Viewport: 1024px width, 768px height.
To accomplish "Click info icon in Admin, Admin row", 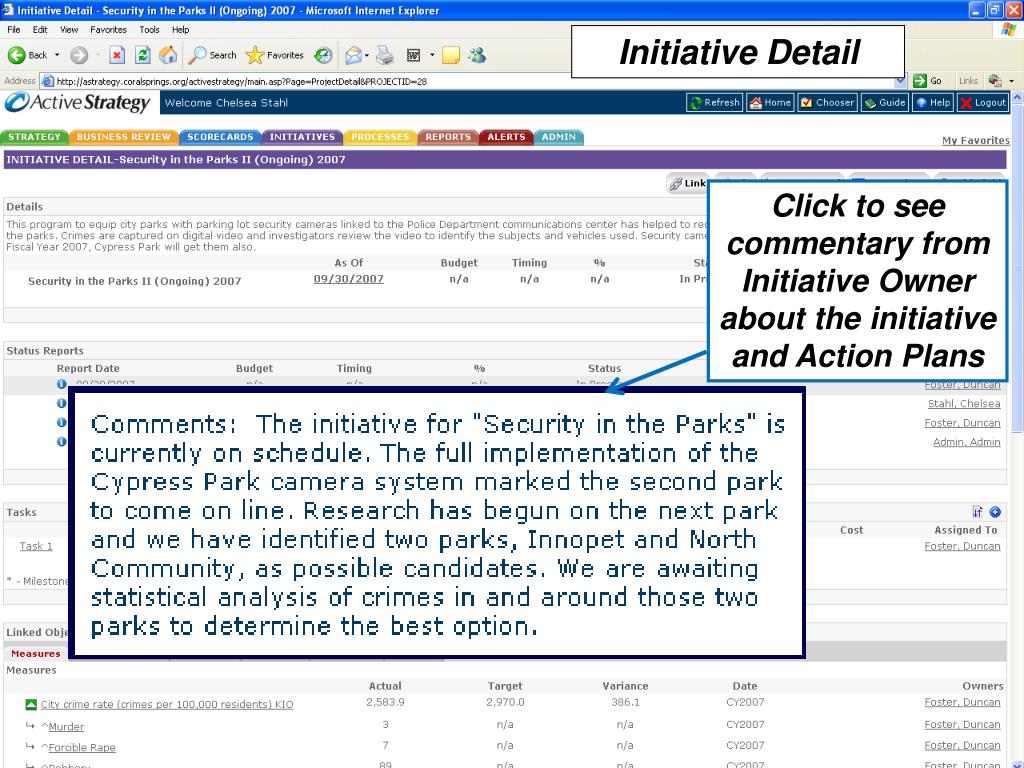I will click(61, 441).
